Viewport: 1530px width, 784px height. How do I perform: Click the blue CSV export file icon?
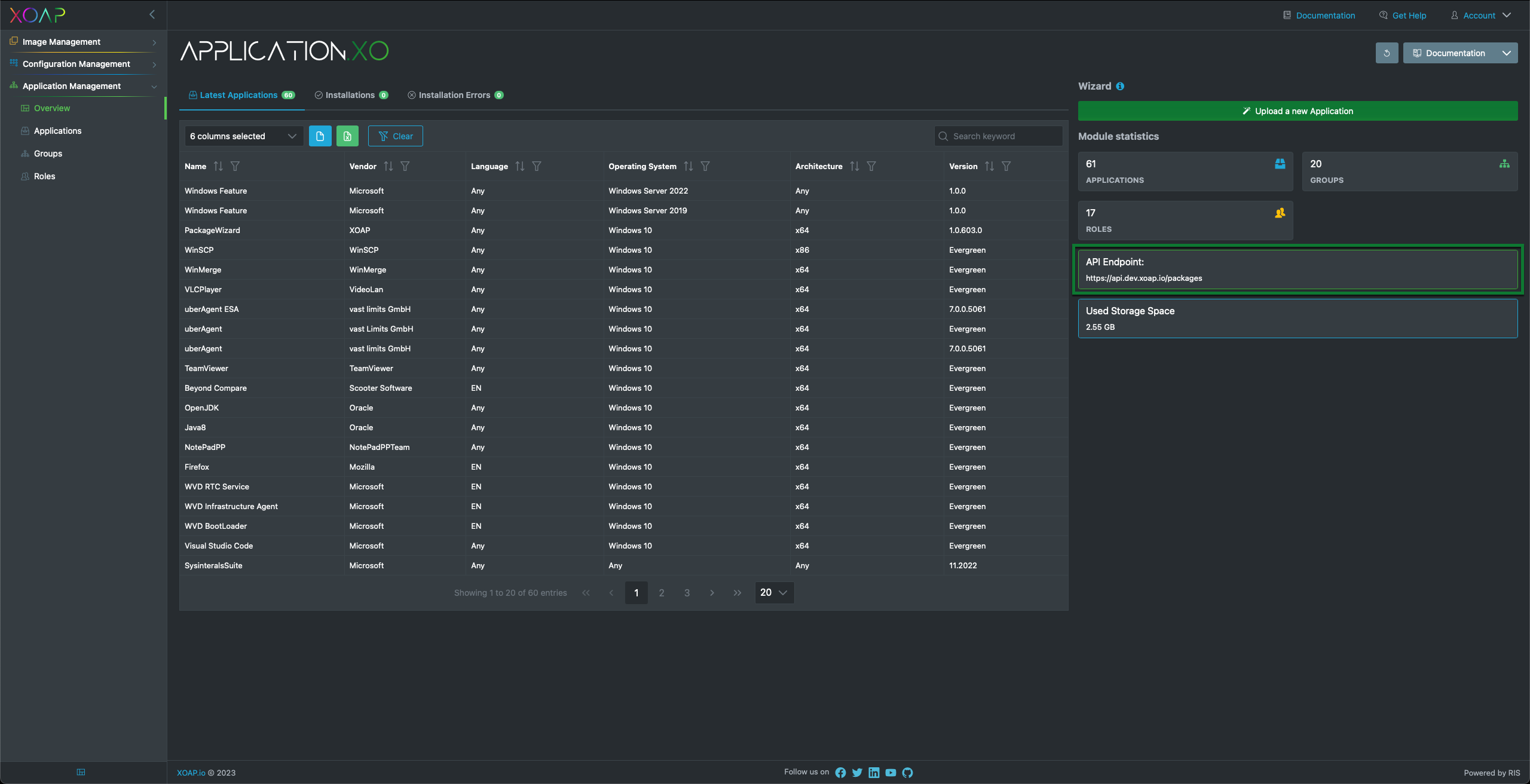(320, 136)
